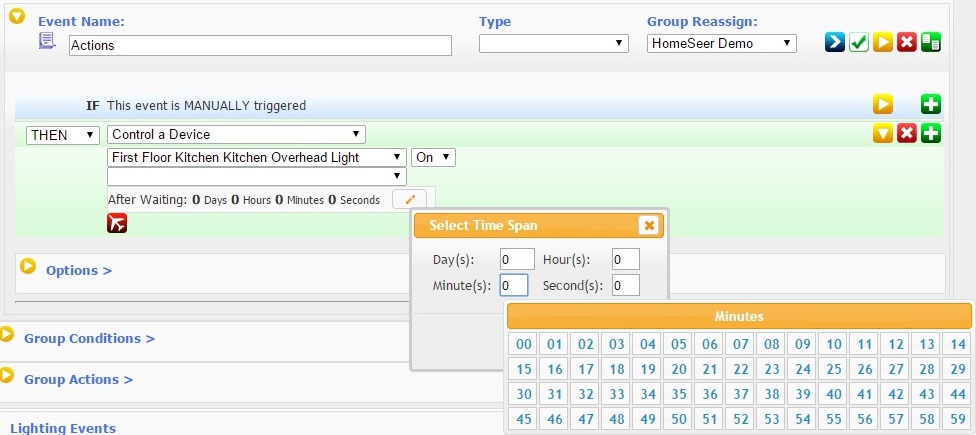Select 44 in the Minutes picker
This screenshot has height=435, width=976.
tap(958, 394)
